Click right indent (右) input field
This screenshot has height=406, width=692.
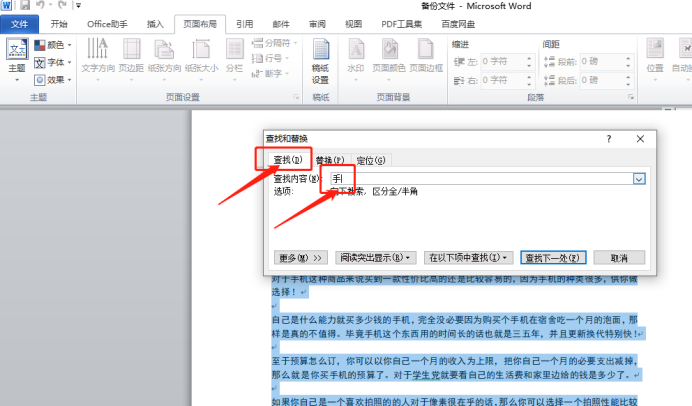[502, 80]
